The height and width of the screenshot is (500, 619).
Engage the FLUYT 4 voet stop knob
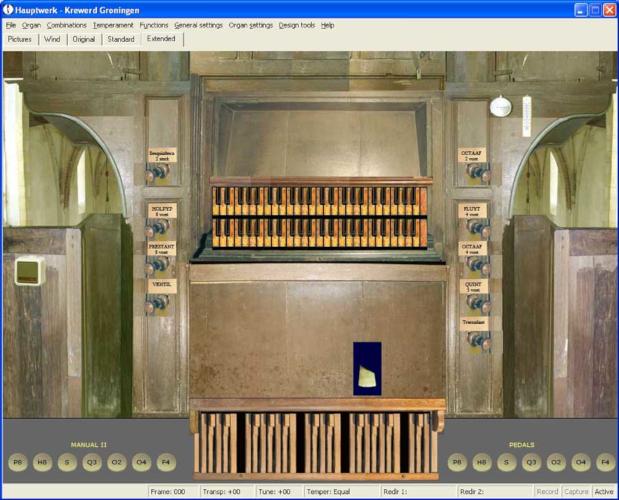pos(476,229)
